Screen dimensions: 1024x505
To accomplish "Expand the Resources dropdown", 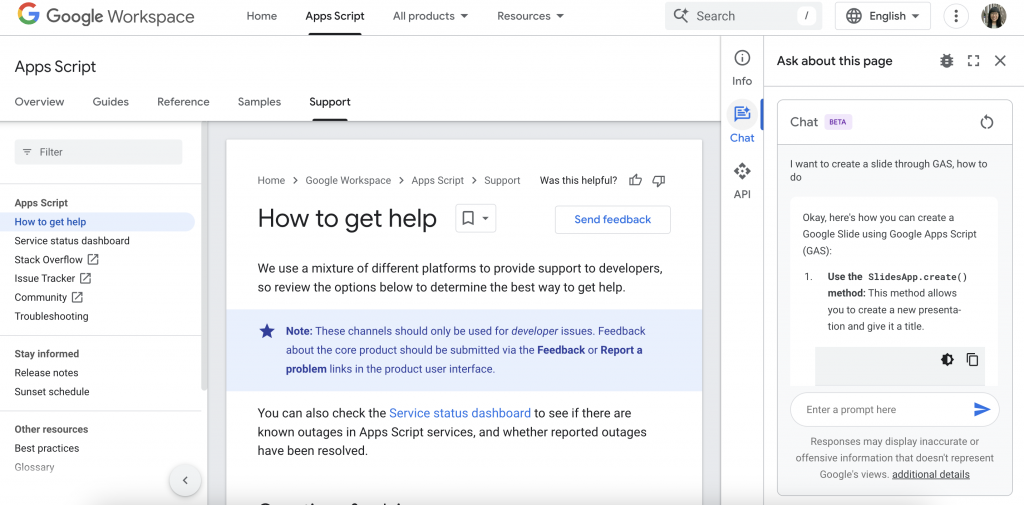I will click(530, 16).
